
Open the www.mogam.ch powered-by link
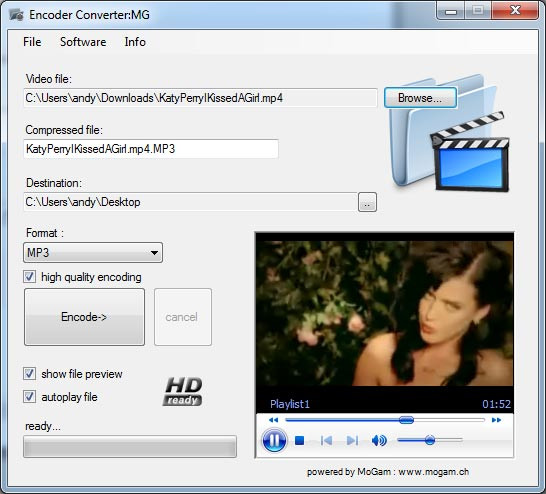pyautogui.click(x=434, y=472)
